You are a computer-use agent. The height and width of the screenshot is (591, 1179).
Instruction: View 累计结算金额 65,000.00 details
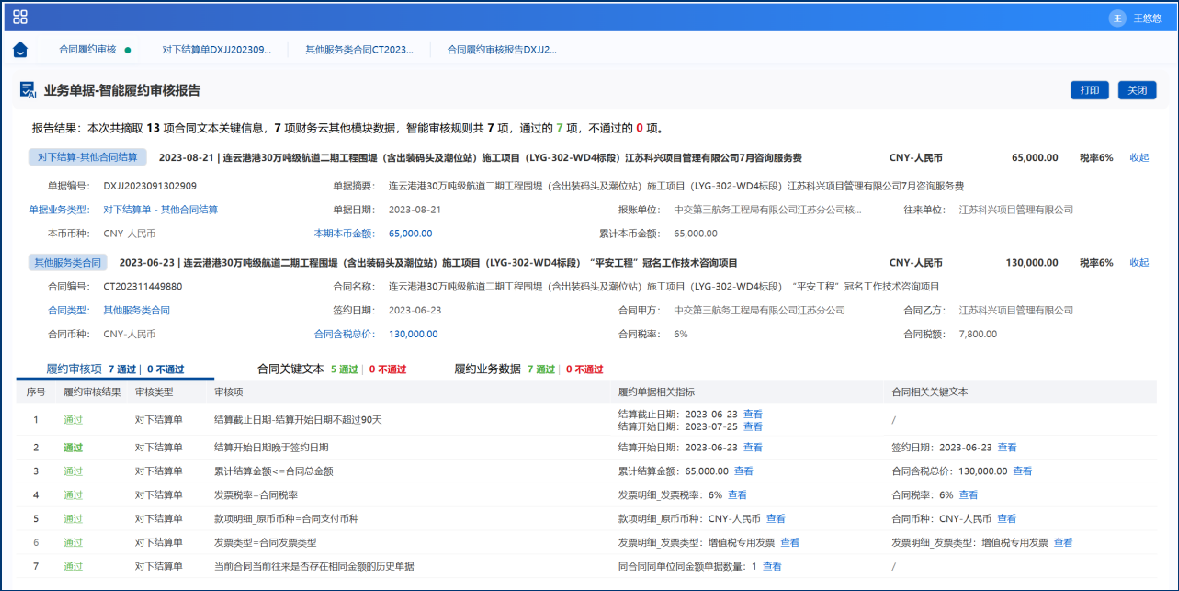coord(744,471)
